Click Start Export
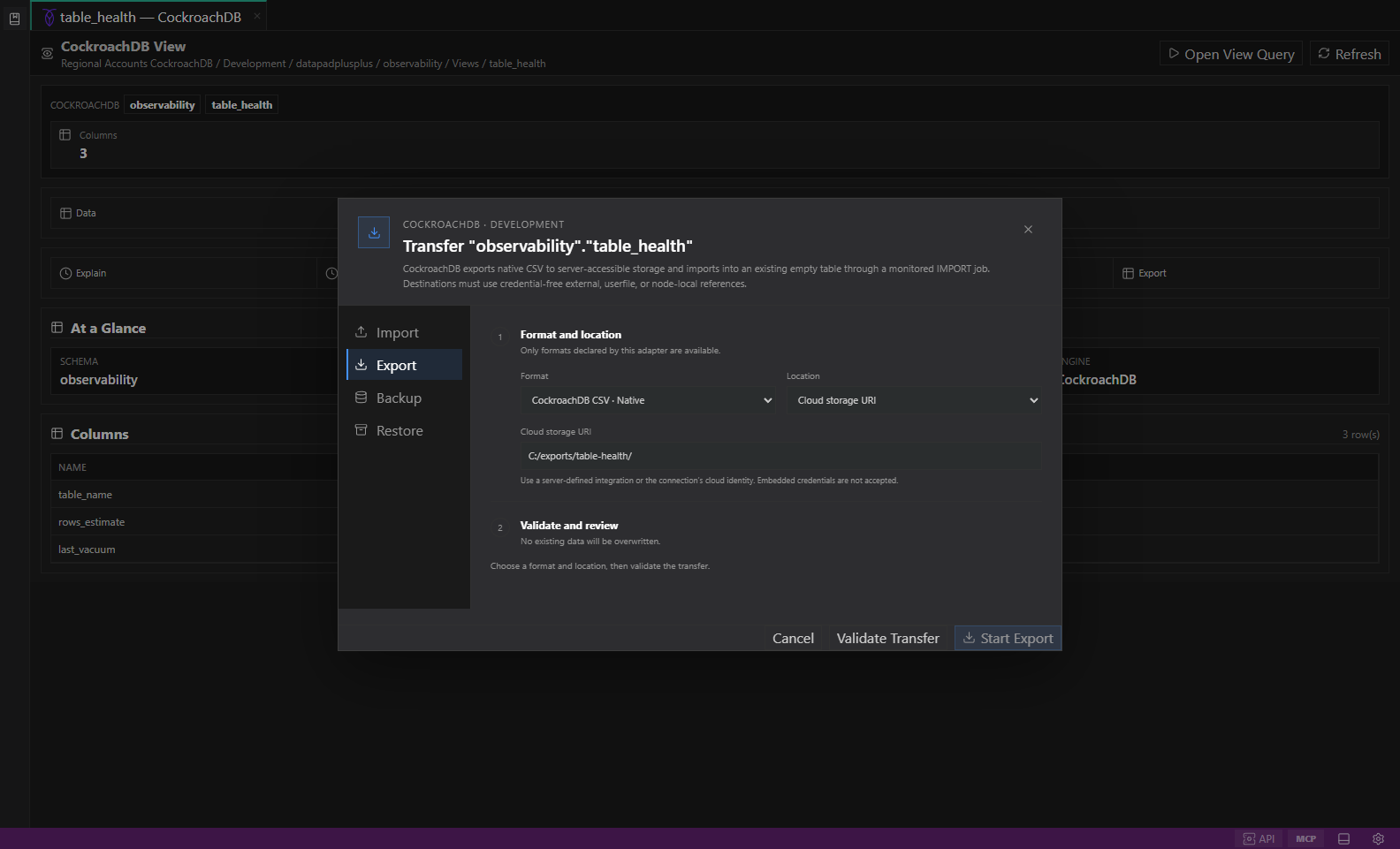This screenshot has width=1400, height=849. [1008, 638]
